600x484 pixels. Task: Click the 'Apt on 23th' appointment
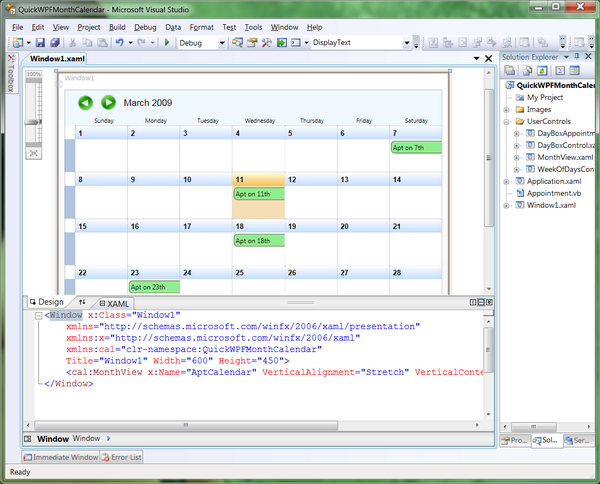tap(154, 287)
